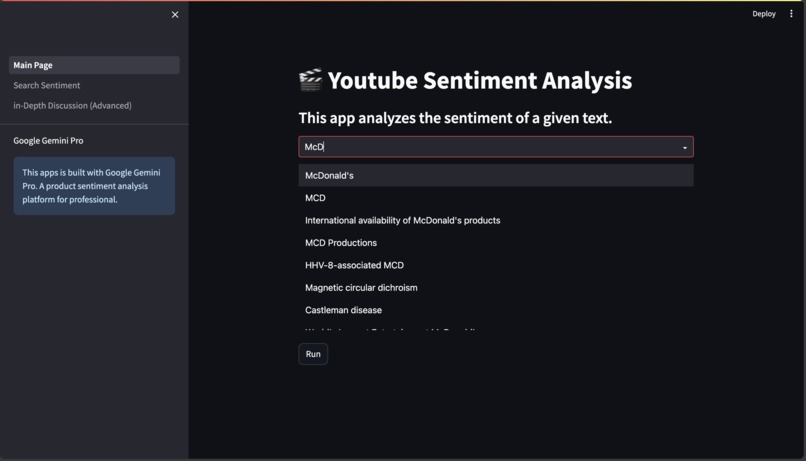Click the Run button
Image resolution: width=806 pixels, height=461 pixels.
(313, 354)
